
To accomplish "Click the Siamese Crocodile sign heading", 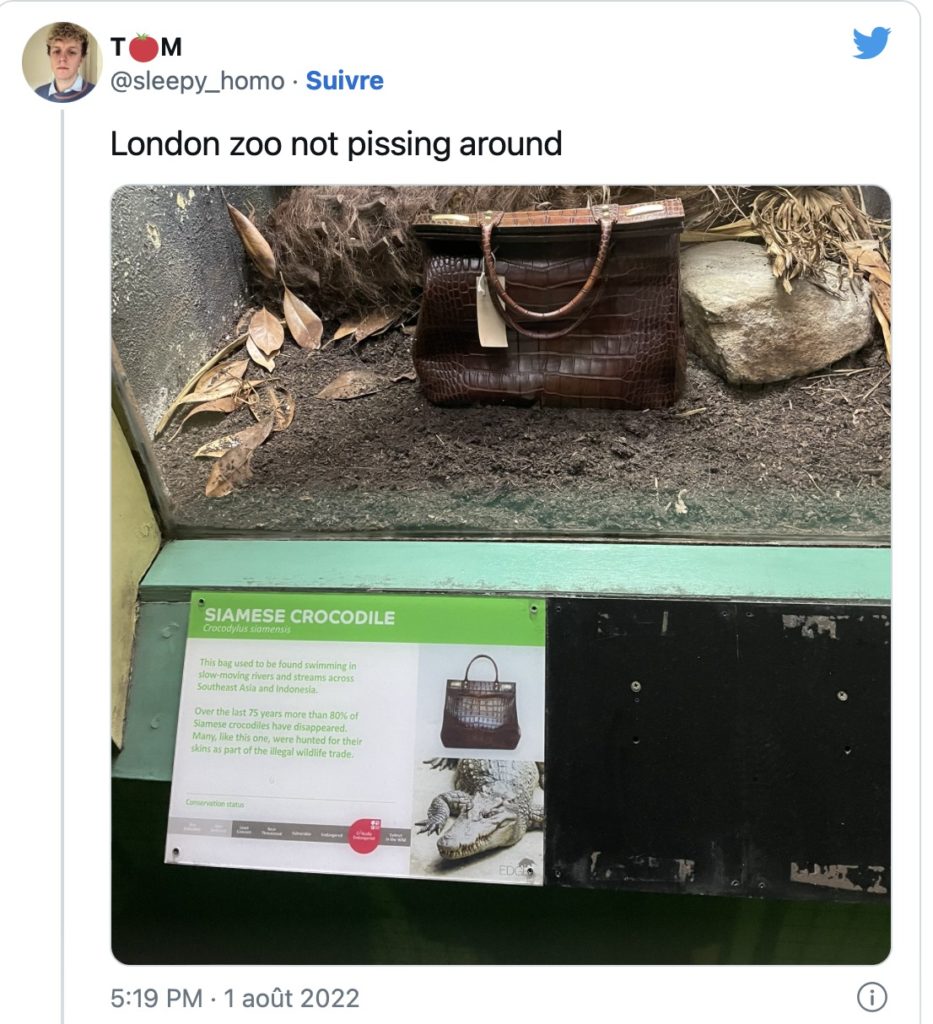I will pyautogui.click(x=299, y=616).
